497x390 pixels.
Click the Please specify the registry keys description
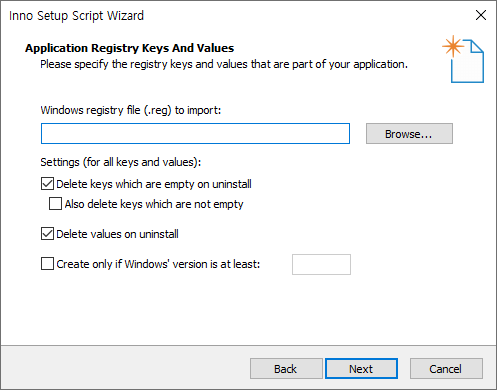(224, 64)
